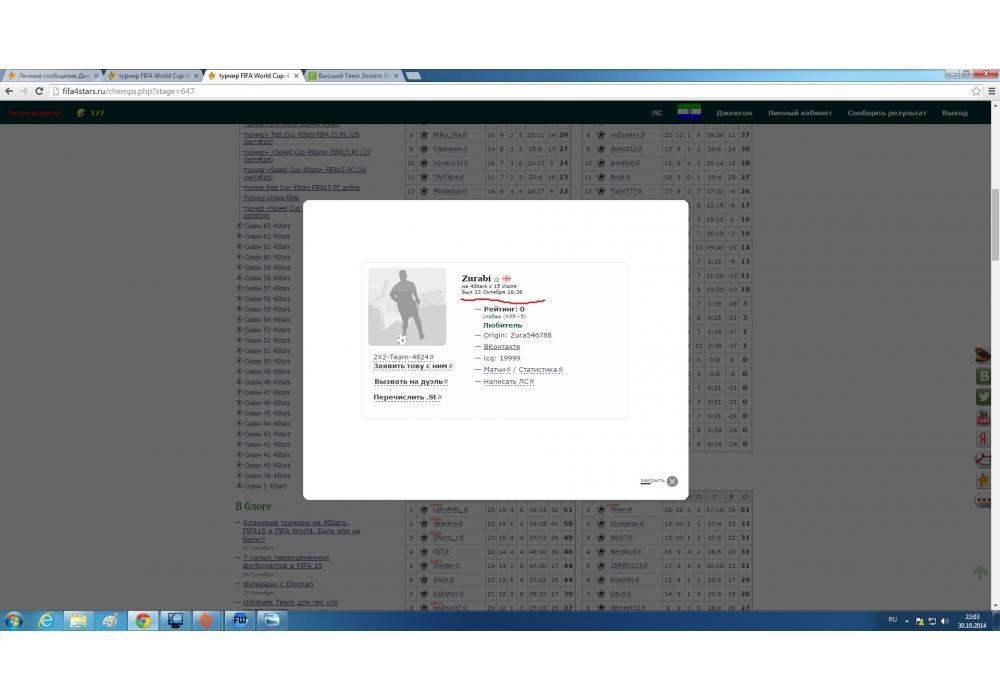Viewport: 1000px width, 700px height.
Task: Launch Internet Explorer from taskbar
Action: [x=46, y=620]
